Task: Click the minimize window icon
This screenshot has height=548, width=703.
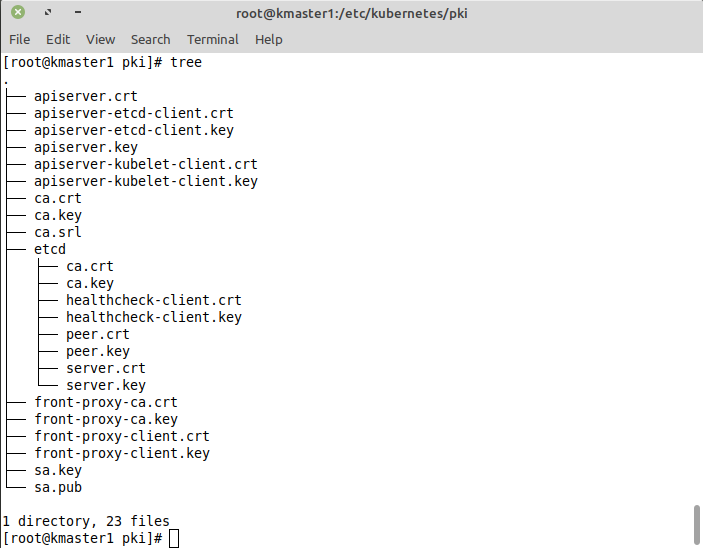Action: [x=78, y=13]
